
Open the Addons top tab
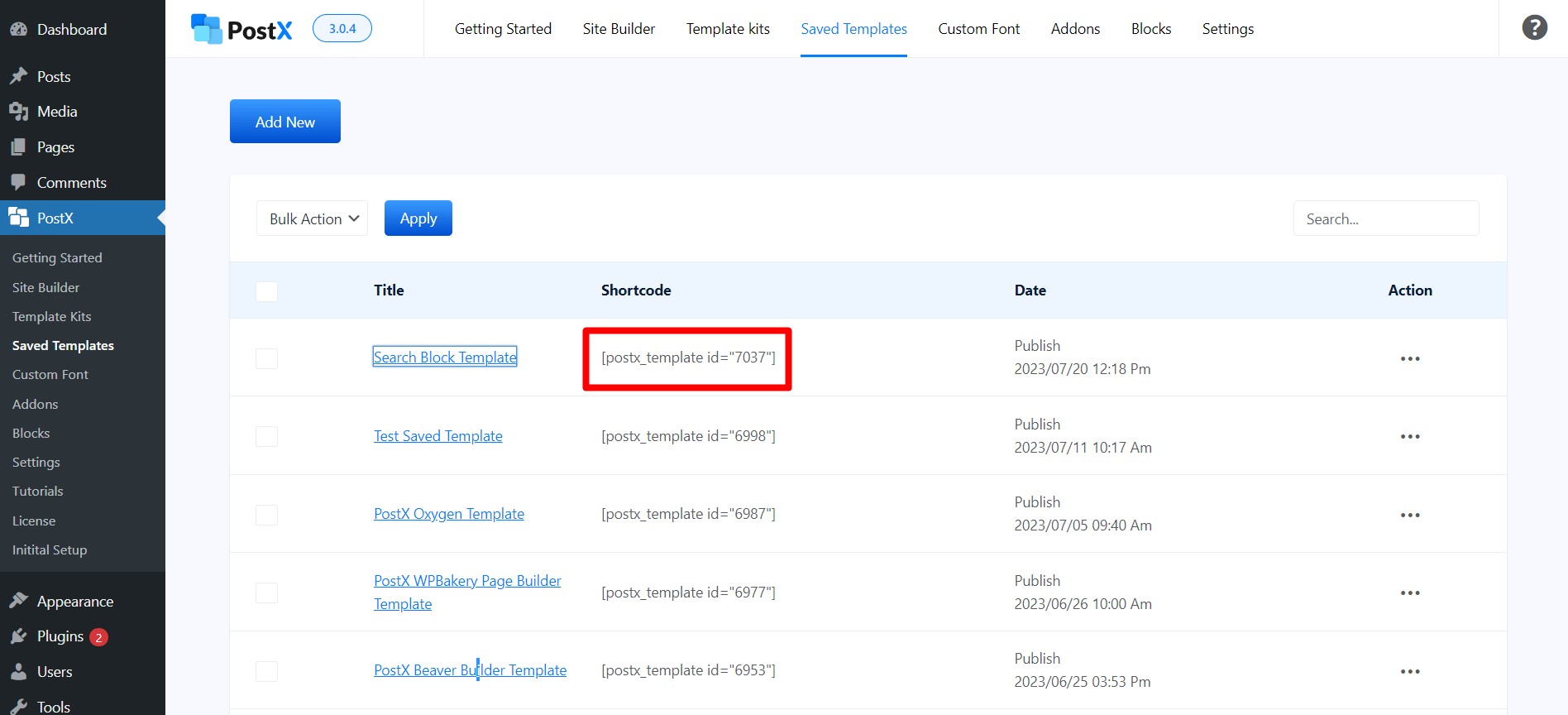[1075, 29]
